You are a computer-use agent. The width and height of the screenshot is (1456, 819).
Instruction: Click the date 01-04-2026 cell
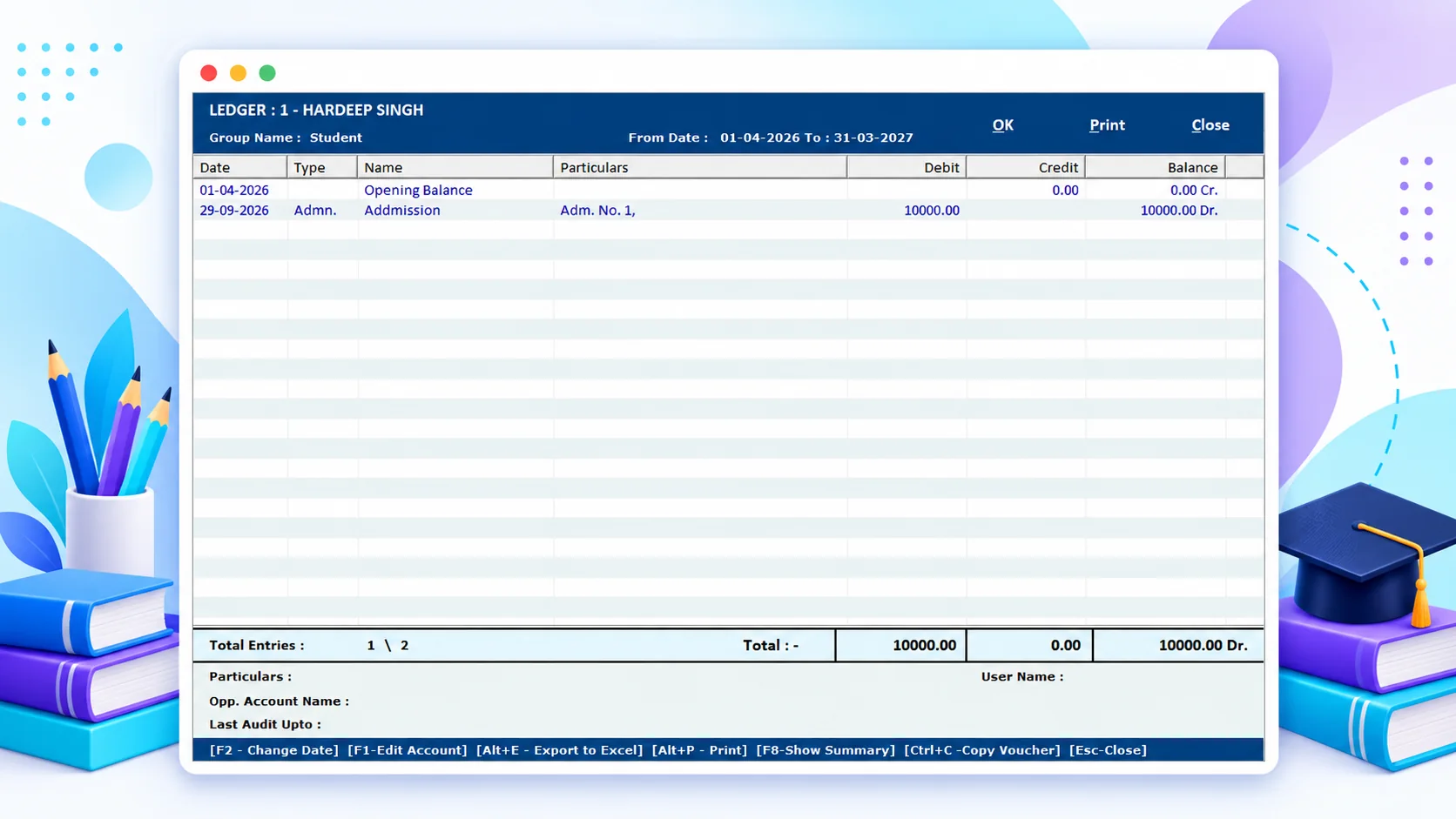[234, 190]
